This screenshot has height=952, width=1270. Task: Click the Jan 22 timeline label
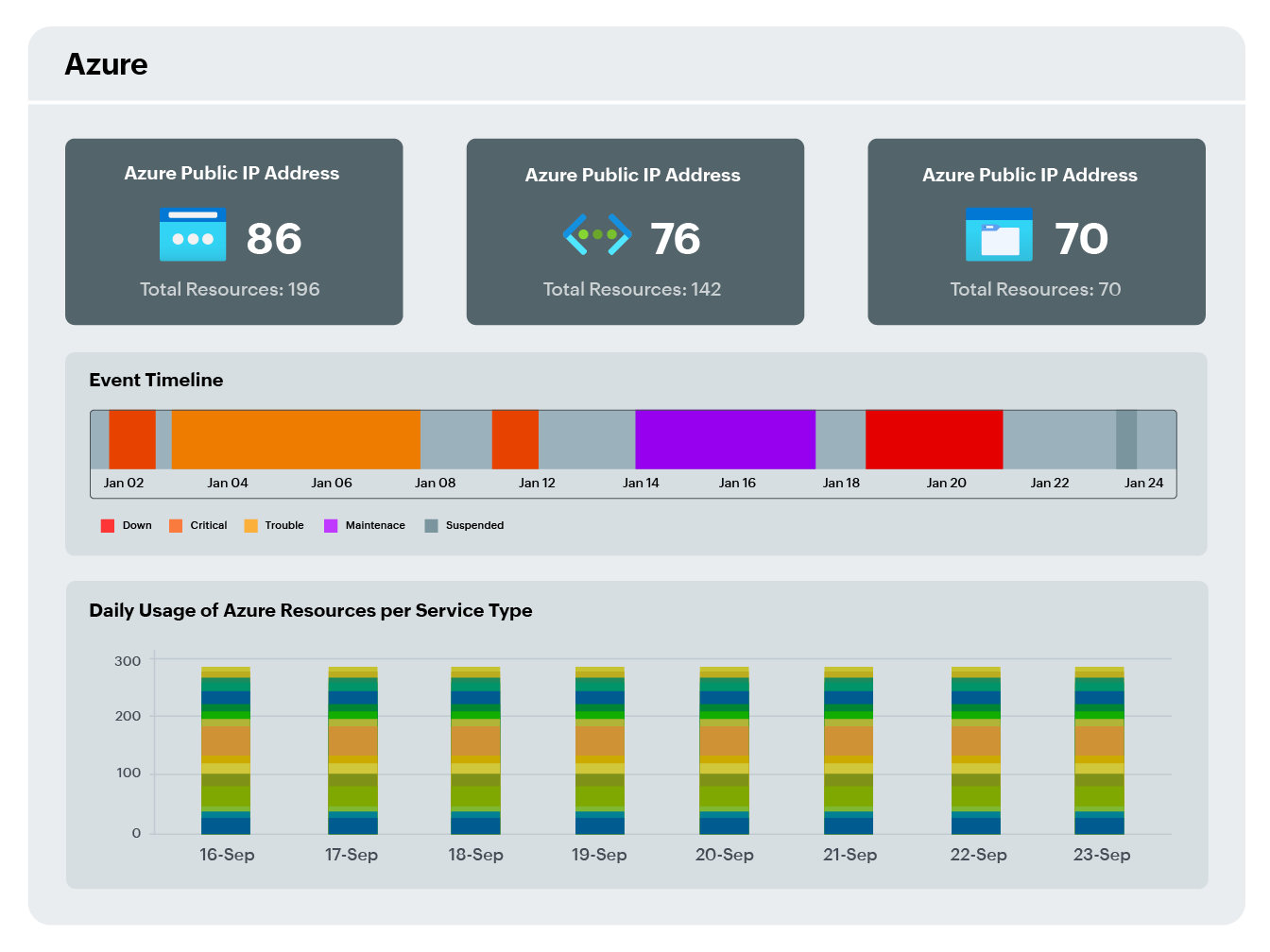(x=1050, y=483)
